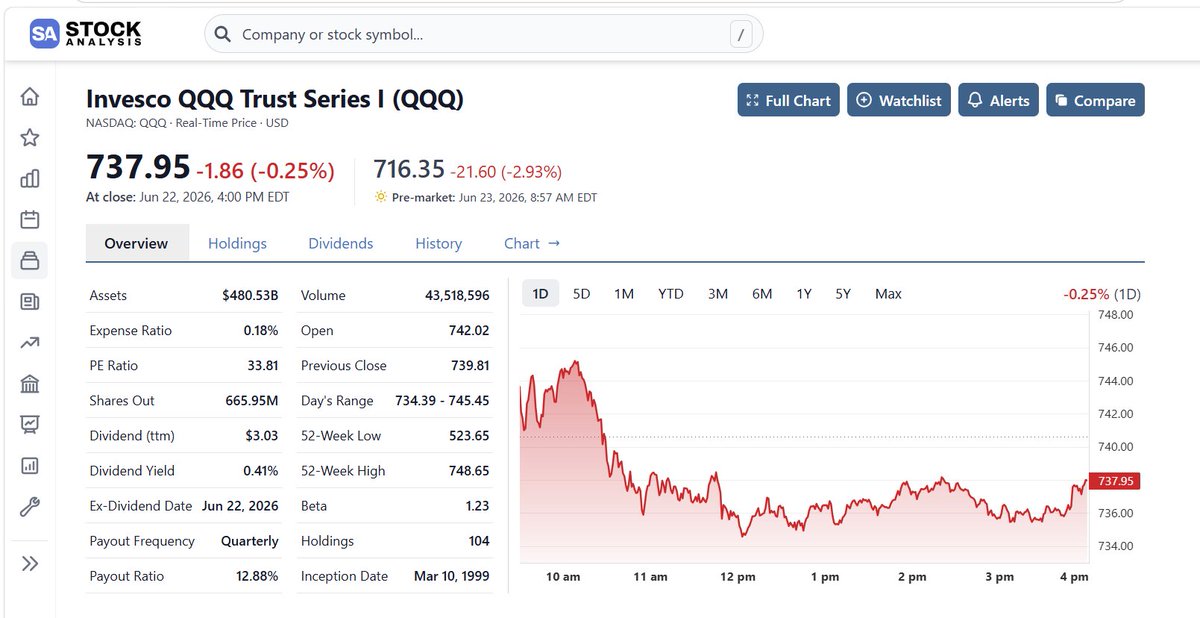The width and height of the screenshot is (1200, 618).
Task: Expand the sidebar with double chevron
Action: (30, 563)
